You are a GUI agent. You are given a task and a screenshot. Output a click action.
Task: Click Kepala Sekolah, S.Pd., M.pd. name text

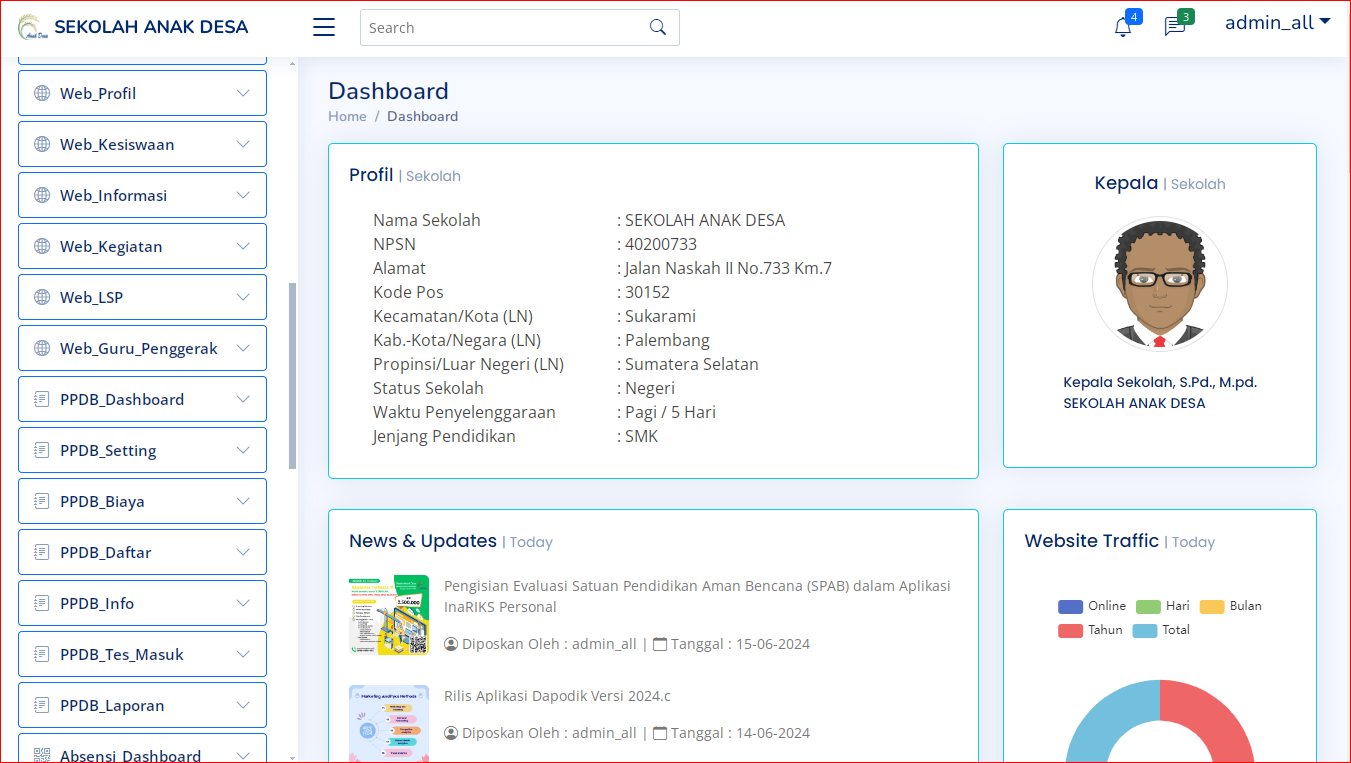coord(1160,382)
